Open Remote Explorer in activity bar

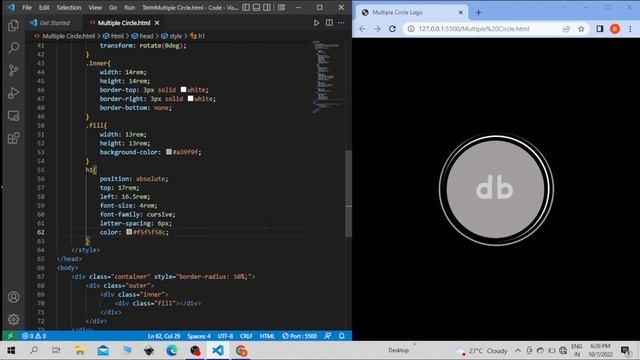13,116
